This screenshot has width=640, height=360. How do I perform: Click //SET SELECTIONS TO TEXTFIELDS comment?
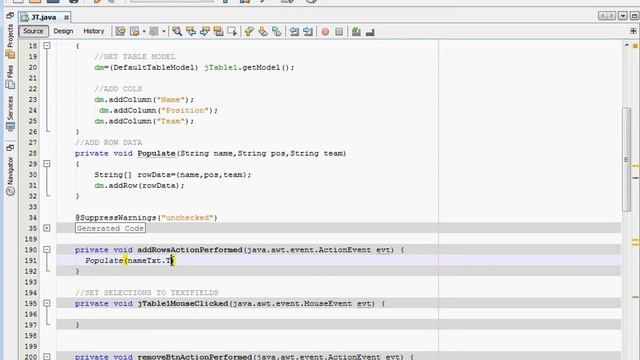tap(147, 293)
